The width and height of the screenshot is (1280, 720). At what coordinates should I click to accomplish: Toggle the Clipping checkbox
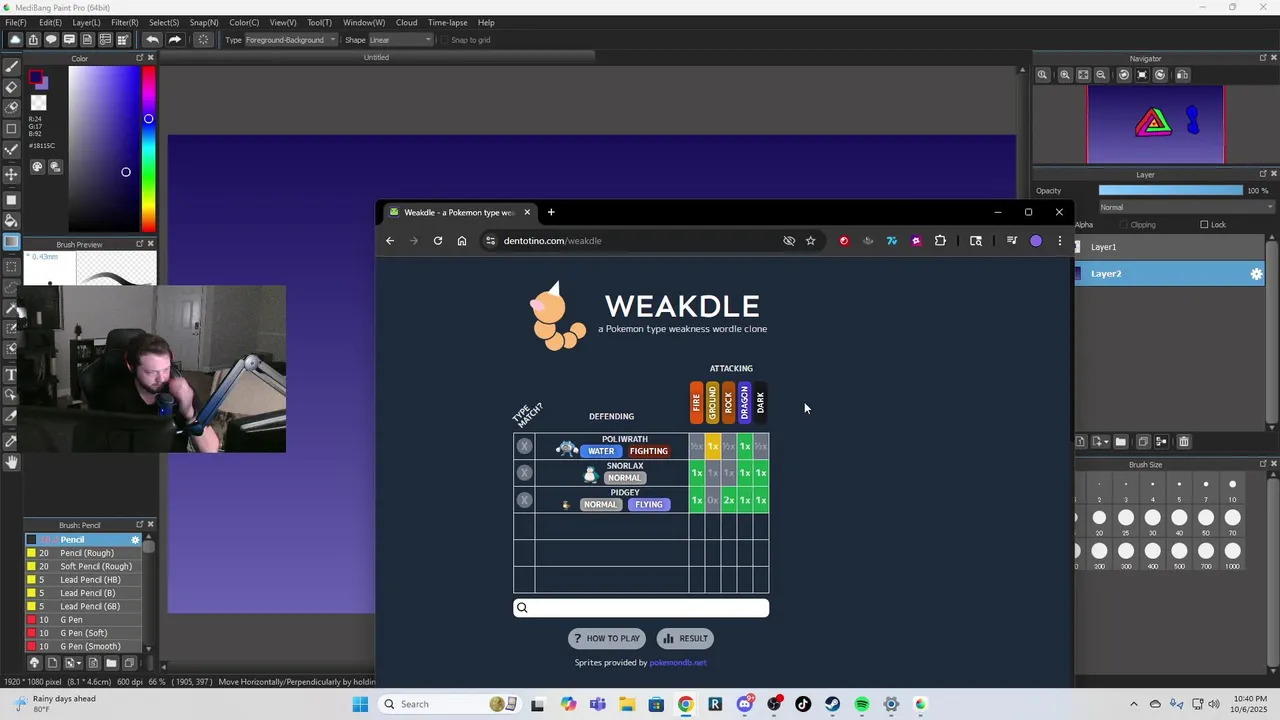tap(1124, 225)
